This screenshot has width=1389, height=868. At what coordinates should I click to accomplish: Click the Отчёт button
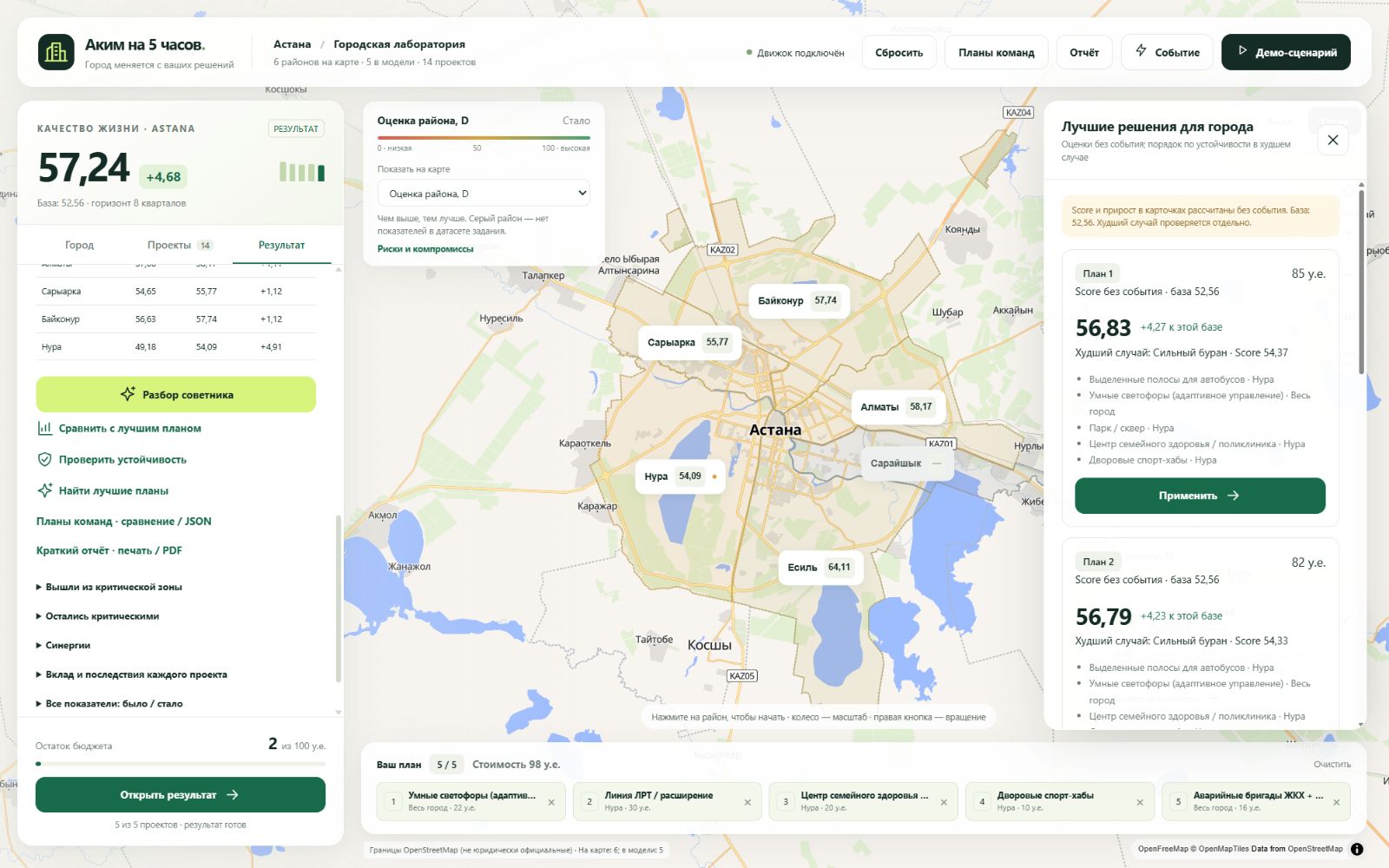point(1084,52)
